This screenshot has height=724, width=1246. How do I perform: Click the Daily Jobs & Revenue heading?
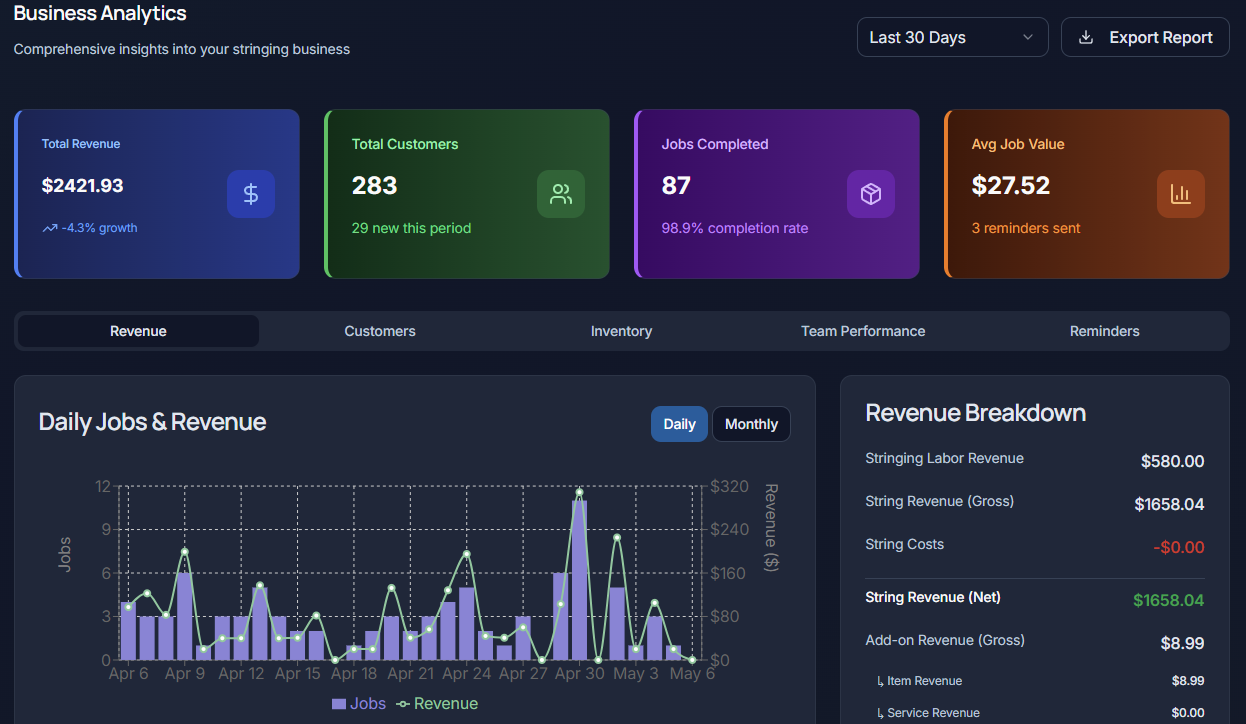(152, 422)
